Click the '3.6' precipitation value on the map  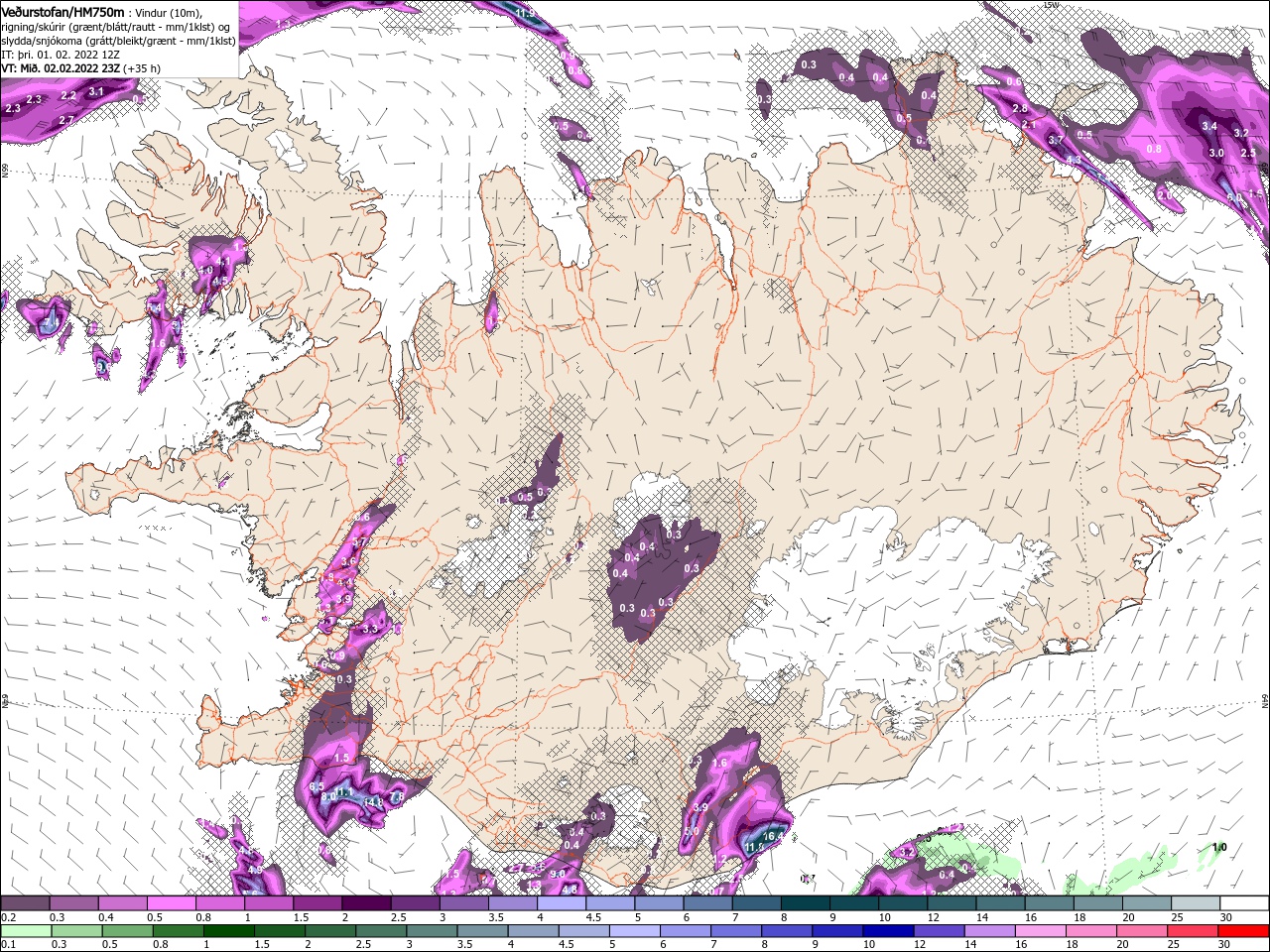tap(348, 561)
